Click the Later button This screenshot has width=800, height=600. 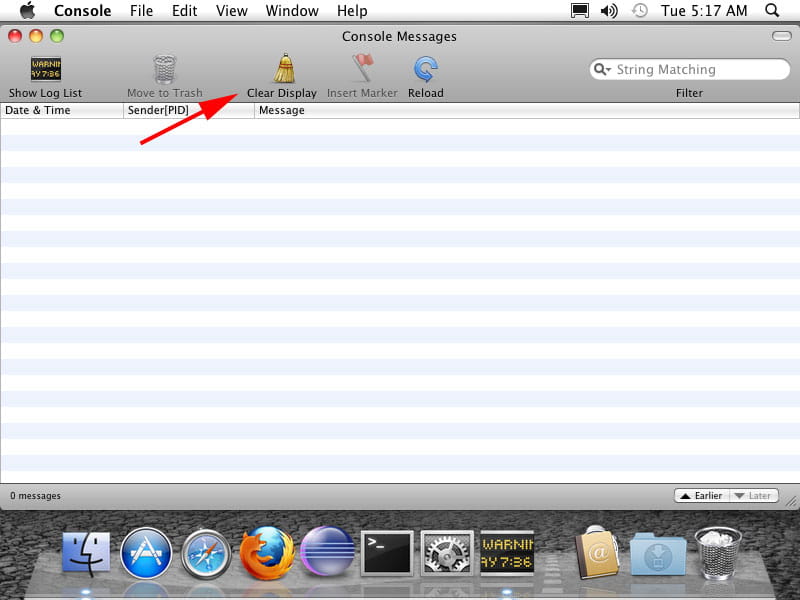[754, 495]
